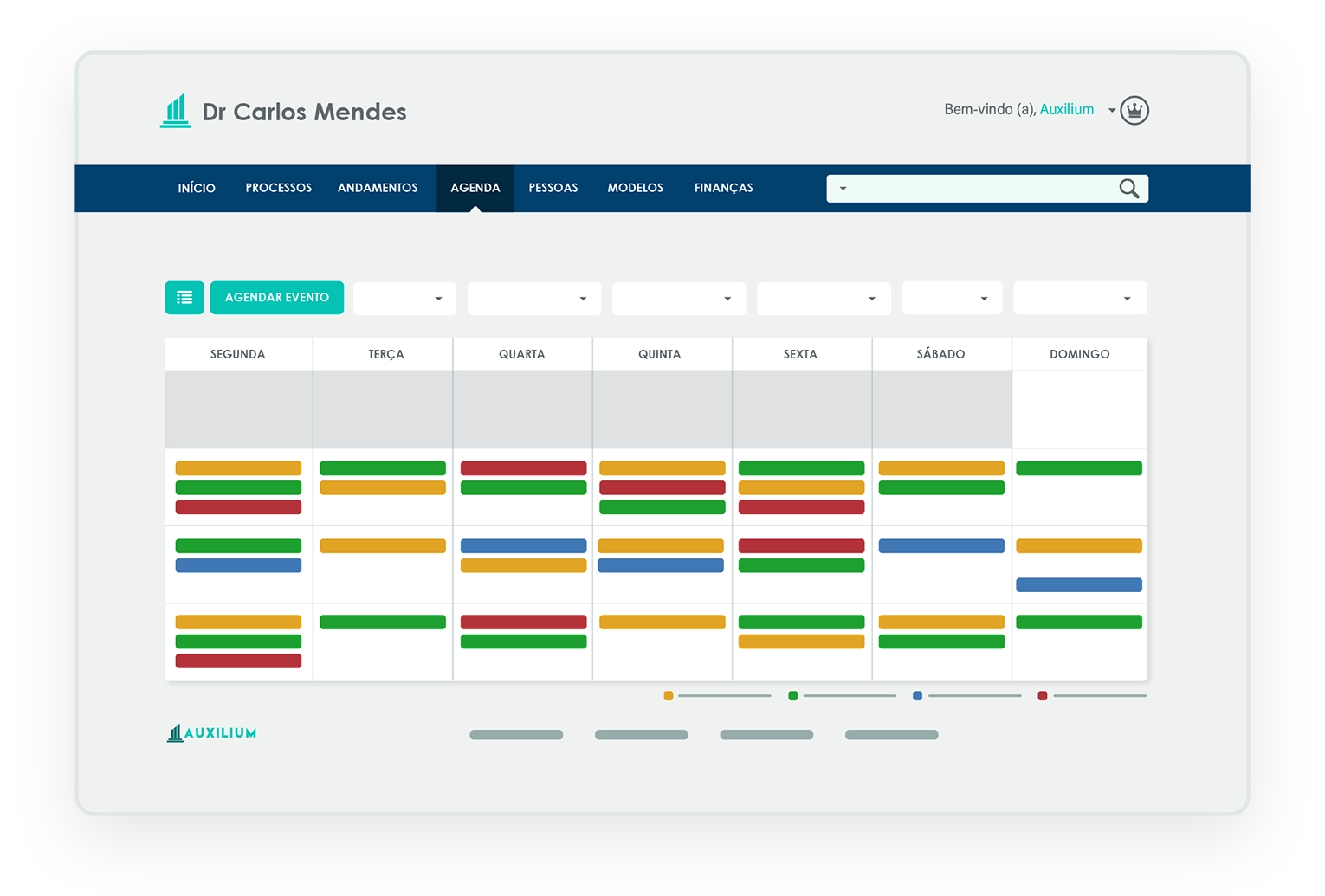This screenshot has width=1325, height=896.
Task: Click the orange legend square
Action: [x=668, y=696]
